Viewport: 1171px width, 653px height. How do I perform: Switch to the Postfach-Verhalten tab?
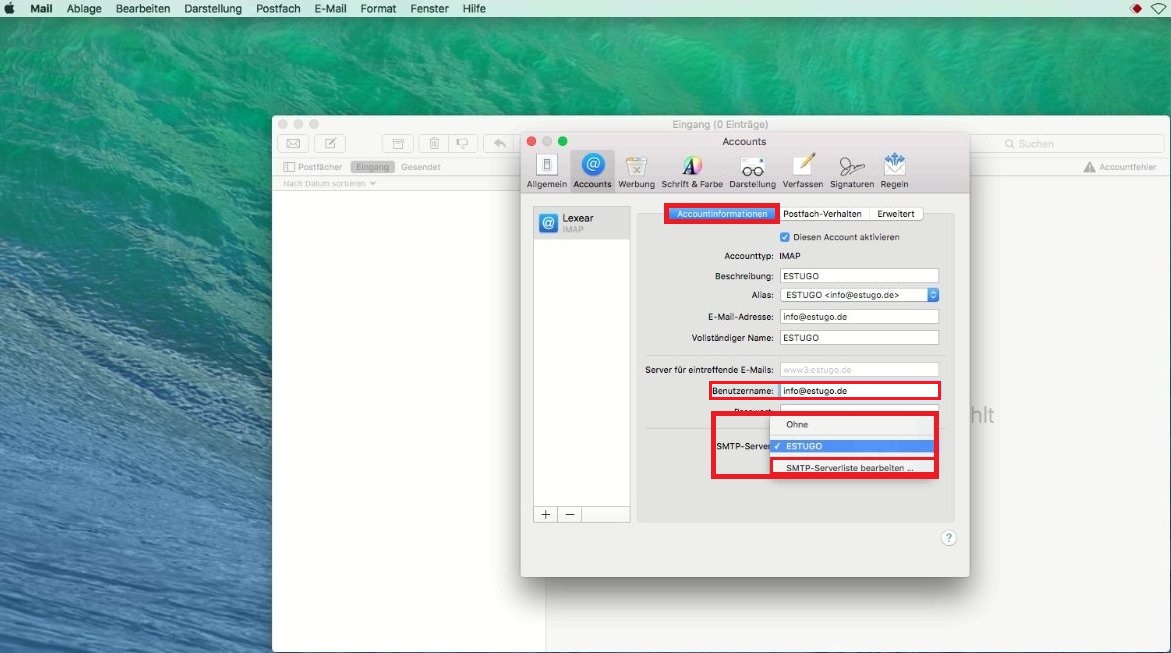[x=822, y=214]
